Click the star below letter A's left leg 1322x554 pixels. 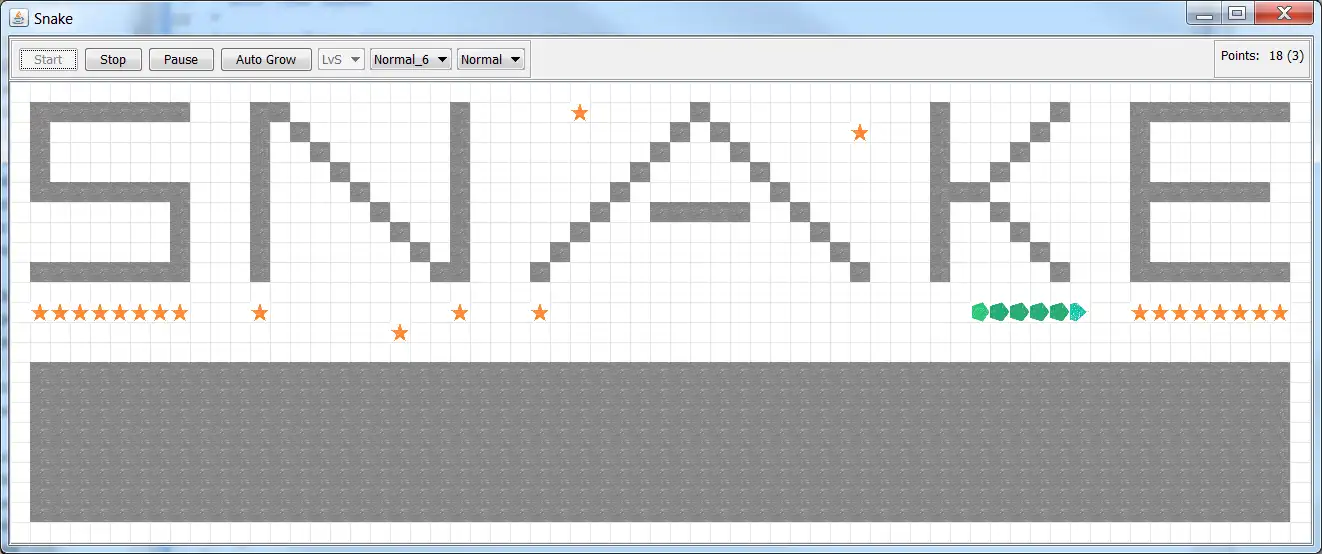click(x=540, y=312)
